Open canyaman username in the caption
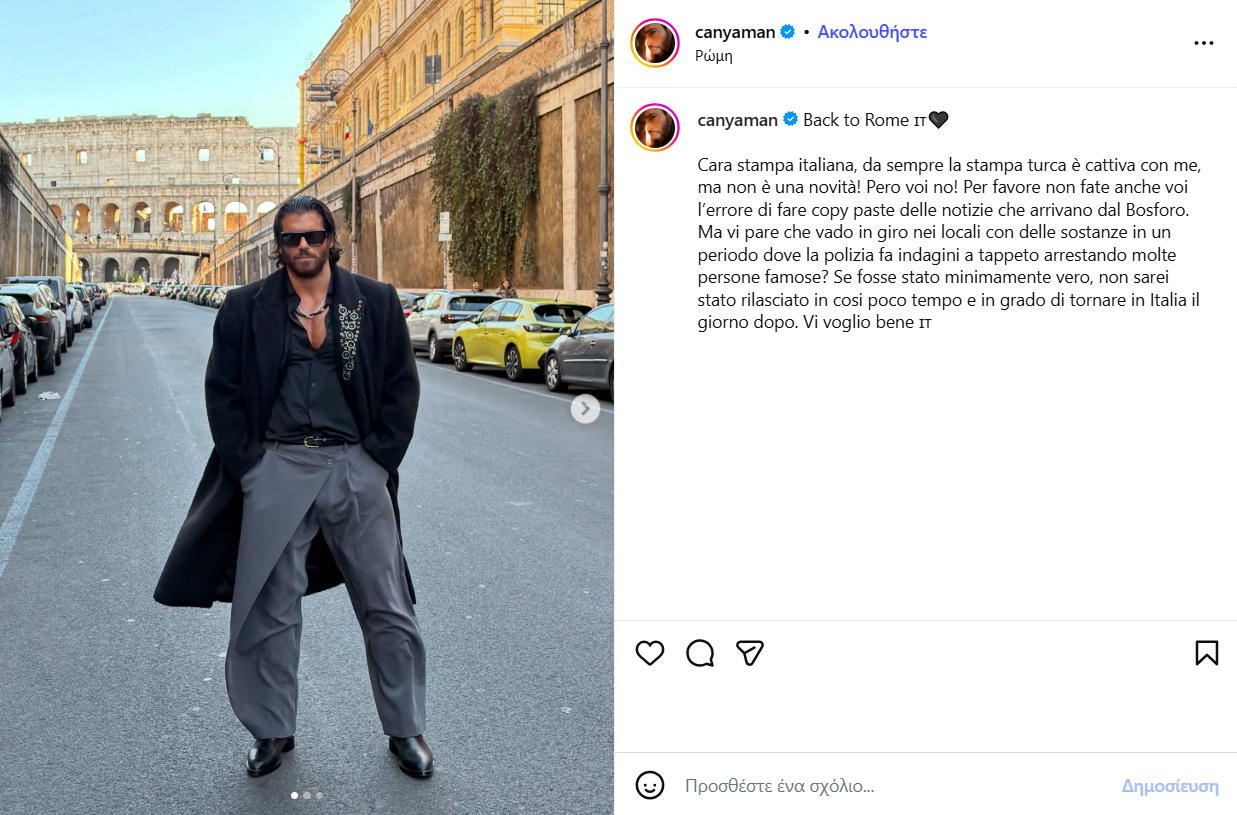Screen dimensions: 1237x815 [737, 120]
